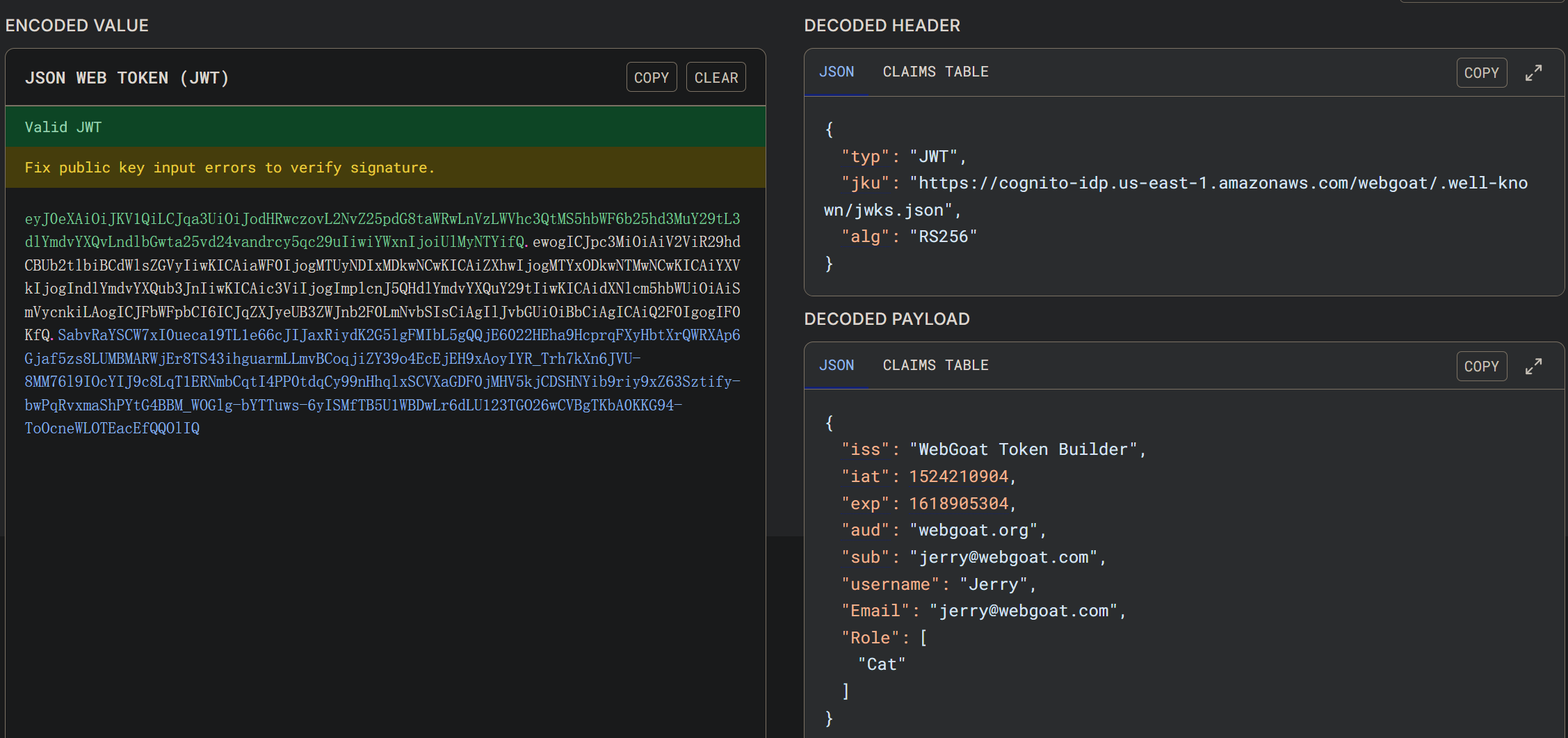The width and height of the screenshot is (1568, 738).
Task: Select the JSON tab in Decoded Payload
Action: [x=836, y=365]
